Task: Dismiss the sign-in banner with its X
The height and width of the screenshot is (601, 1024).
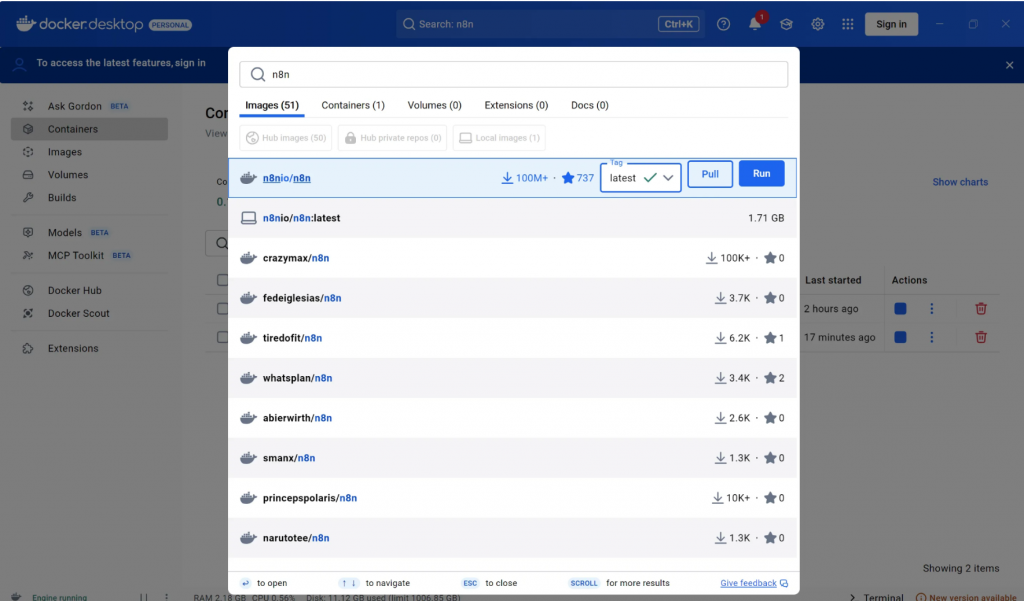Action: coord(1010,65)
